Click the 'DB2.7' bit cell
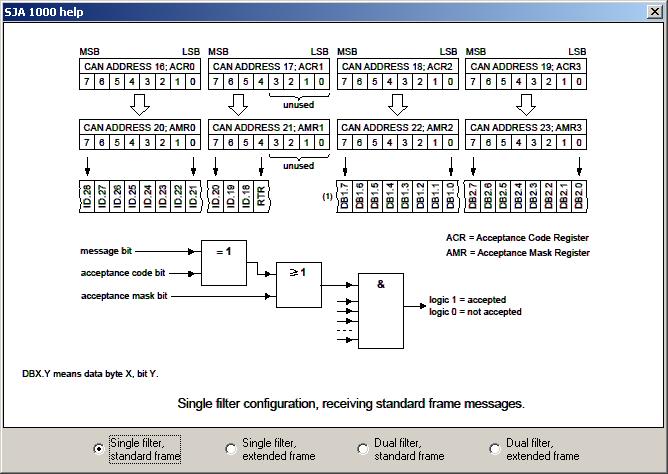Screen dimensions: 668x474 click(x=473, y=196)
